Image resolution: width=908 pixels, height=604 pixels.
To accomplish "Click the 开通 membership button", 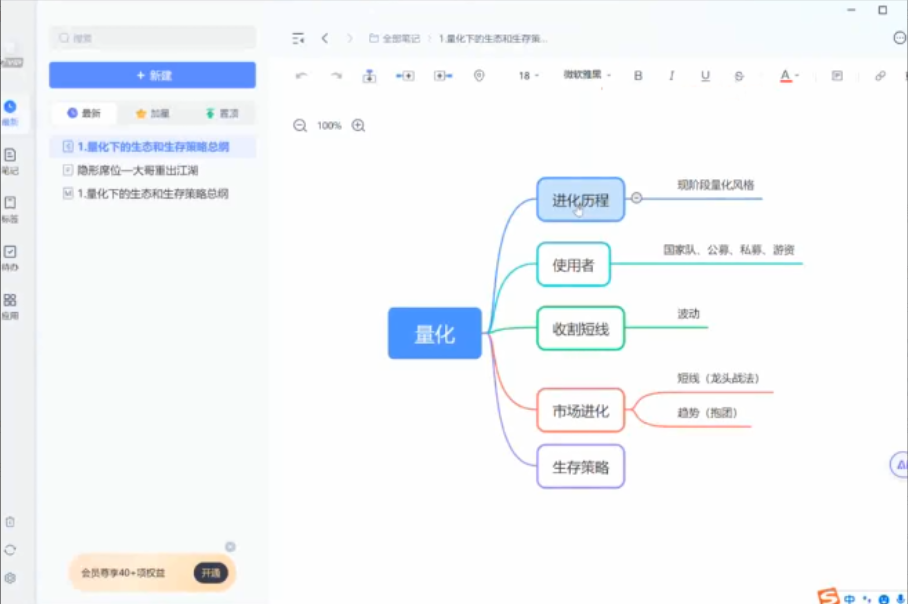I will 210,573.
